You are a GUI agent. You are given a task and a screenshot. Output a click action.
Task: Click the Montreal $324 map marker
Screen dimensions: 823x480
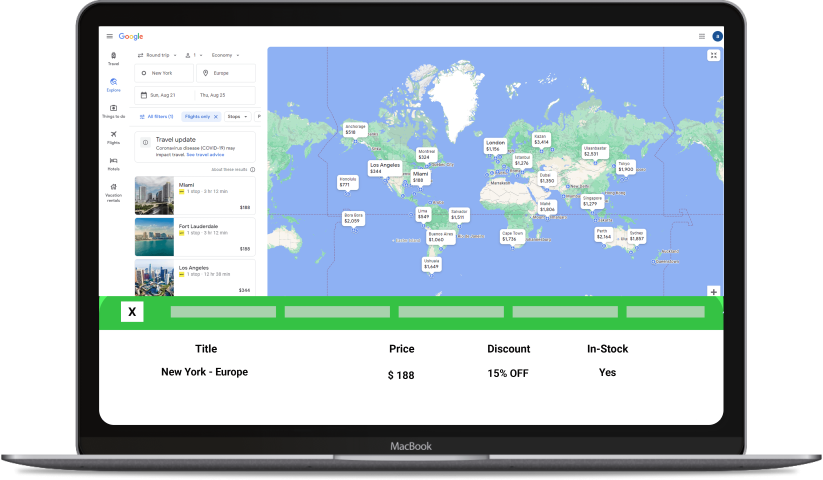click(426, 154)
